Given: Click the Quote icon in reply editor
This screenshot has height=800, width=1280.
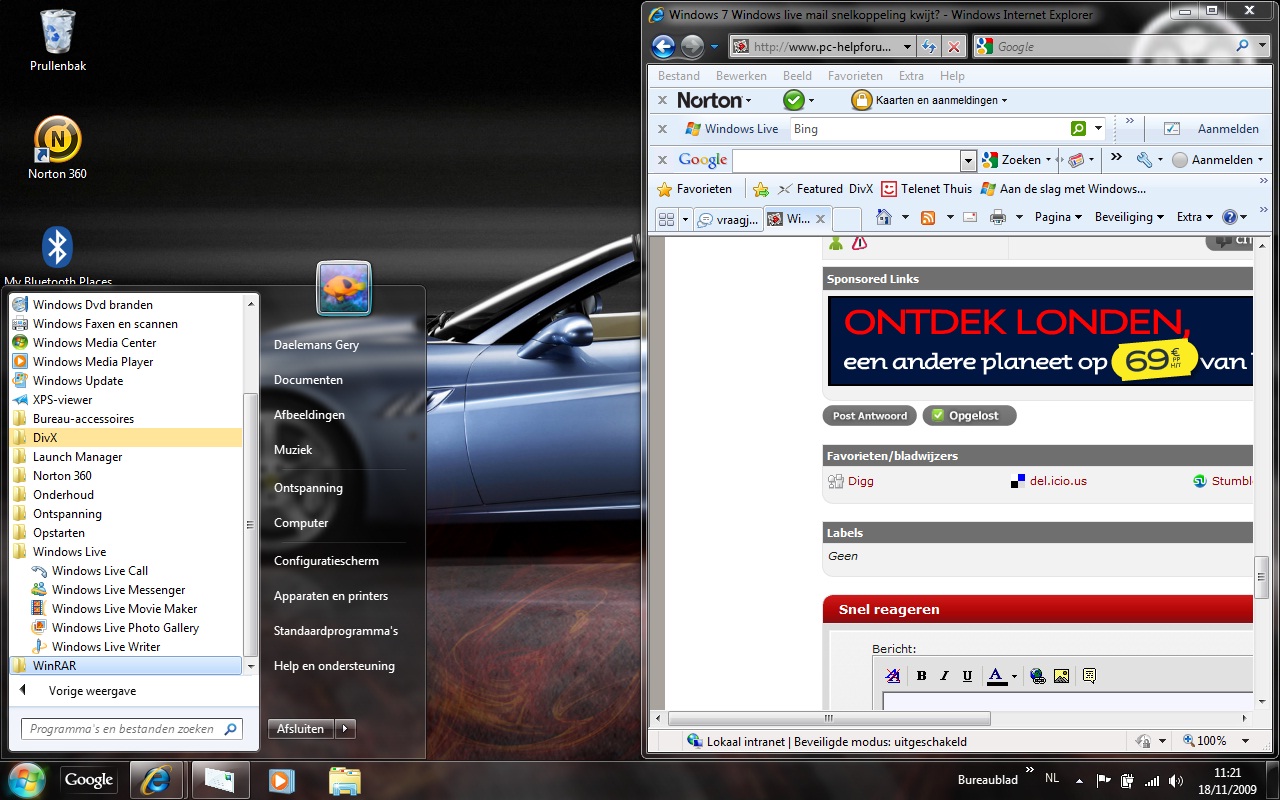Looking at the screenshot, I should (x=1089, y=676).
